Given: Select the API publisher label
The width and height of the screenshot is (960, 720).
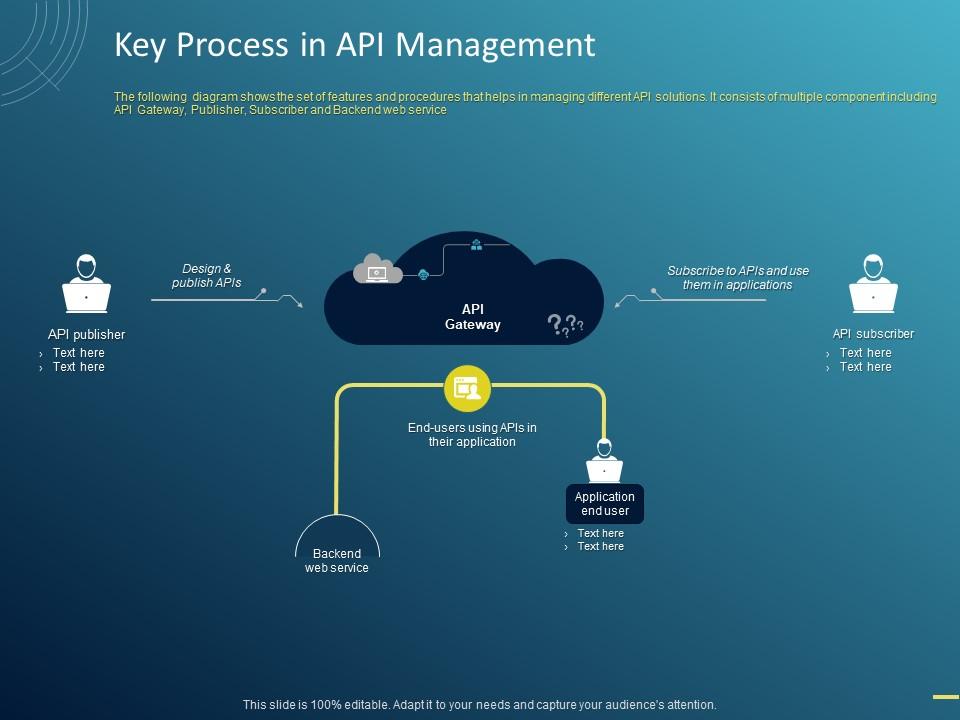Looking at the screenshot, I should click(86, 334).
